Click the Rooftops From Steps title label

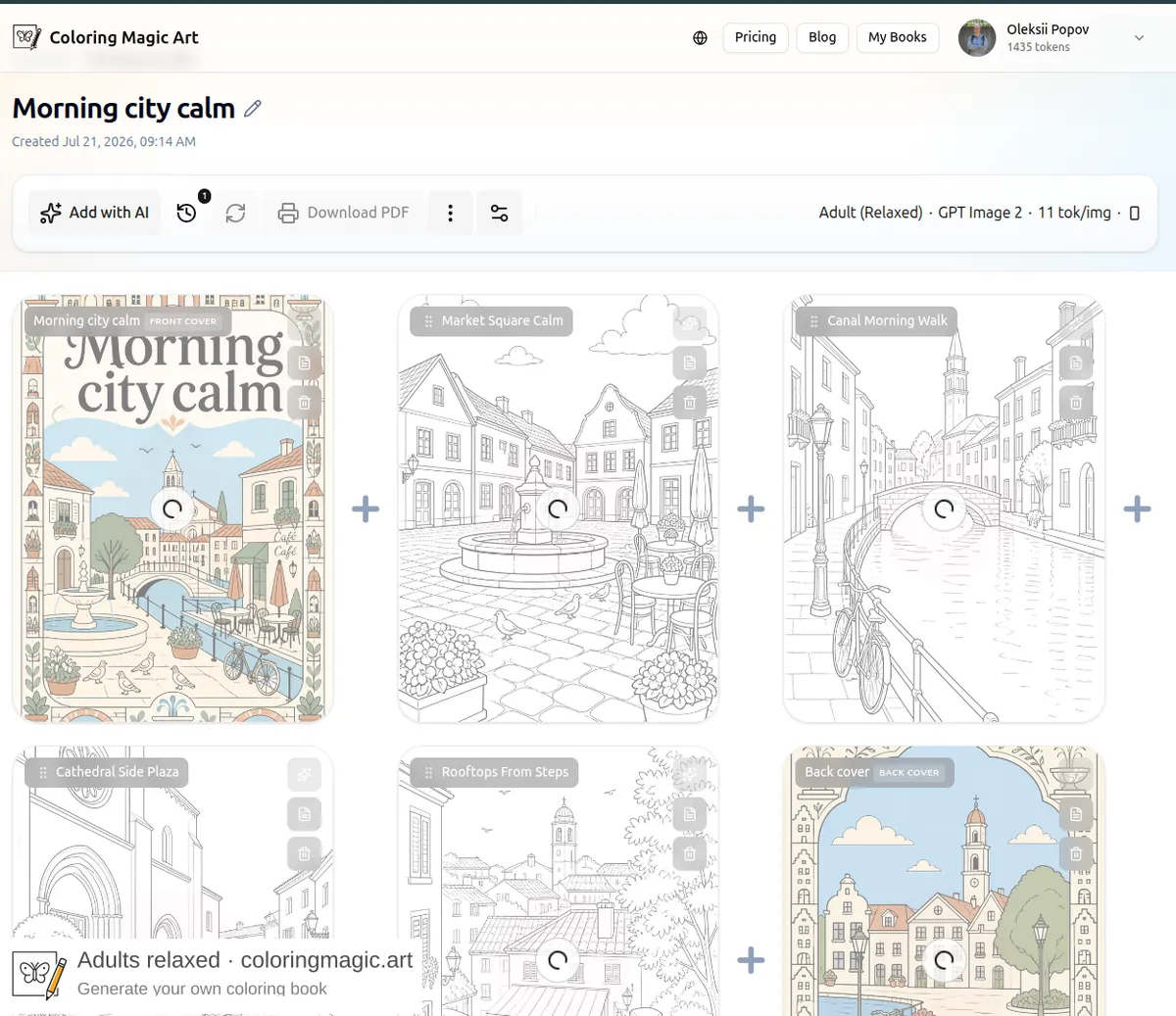[505, 772]
